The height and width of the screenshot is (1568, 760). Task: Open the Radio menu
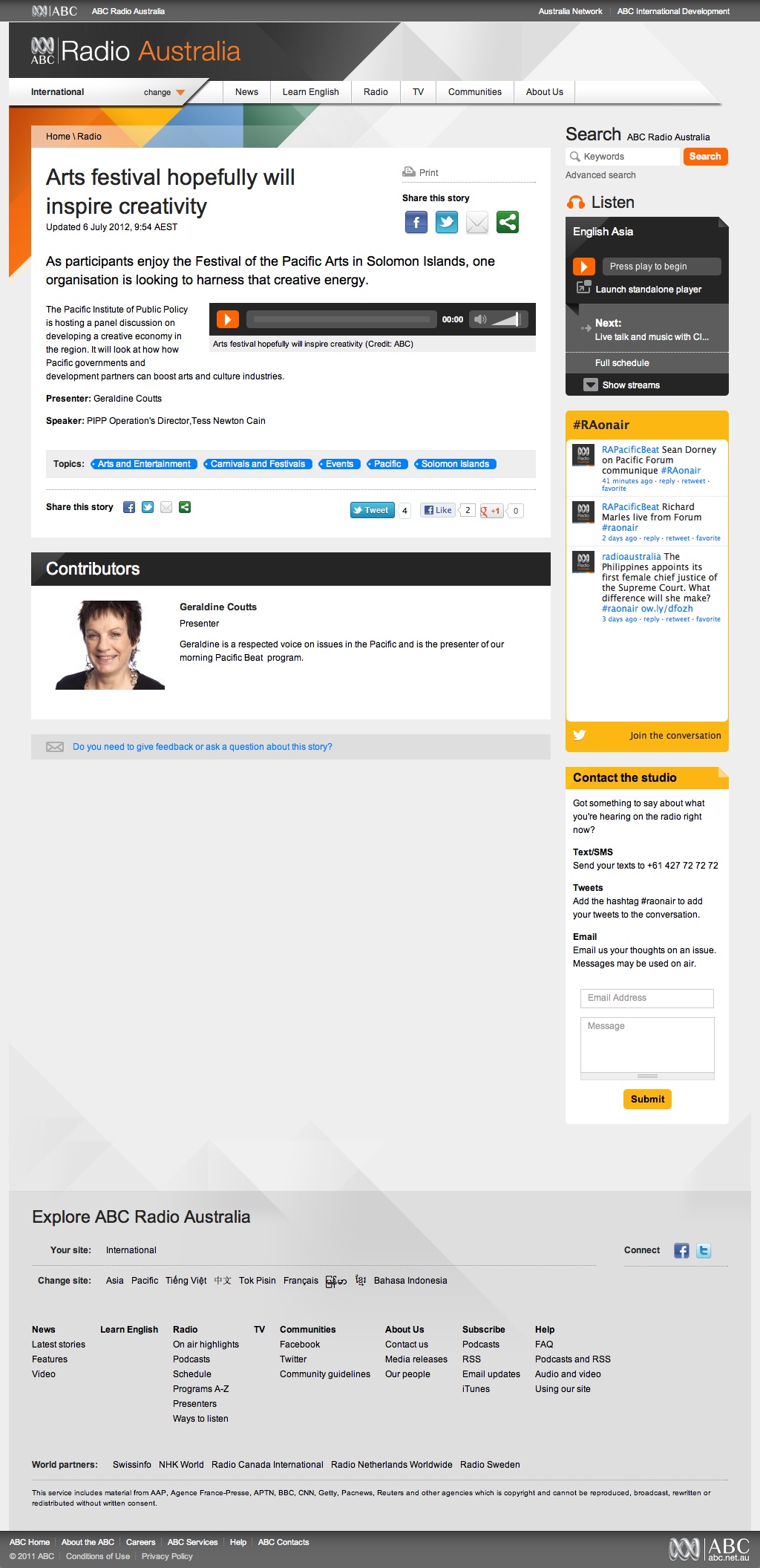[376, 92]
